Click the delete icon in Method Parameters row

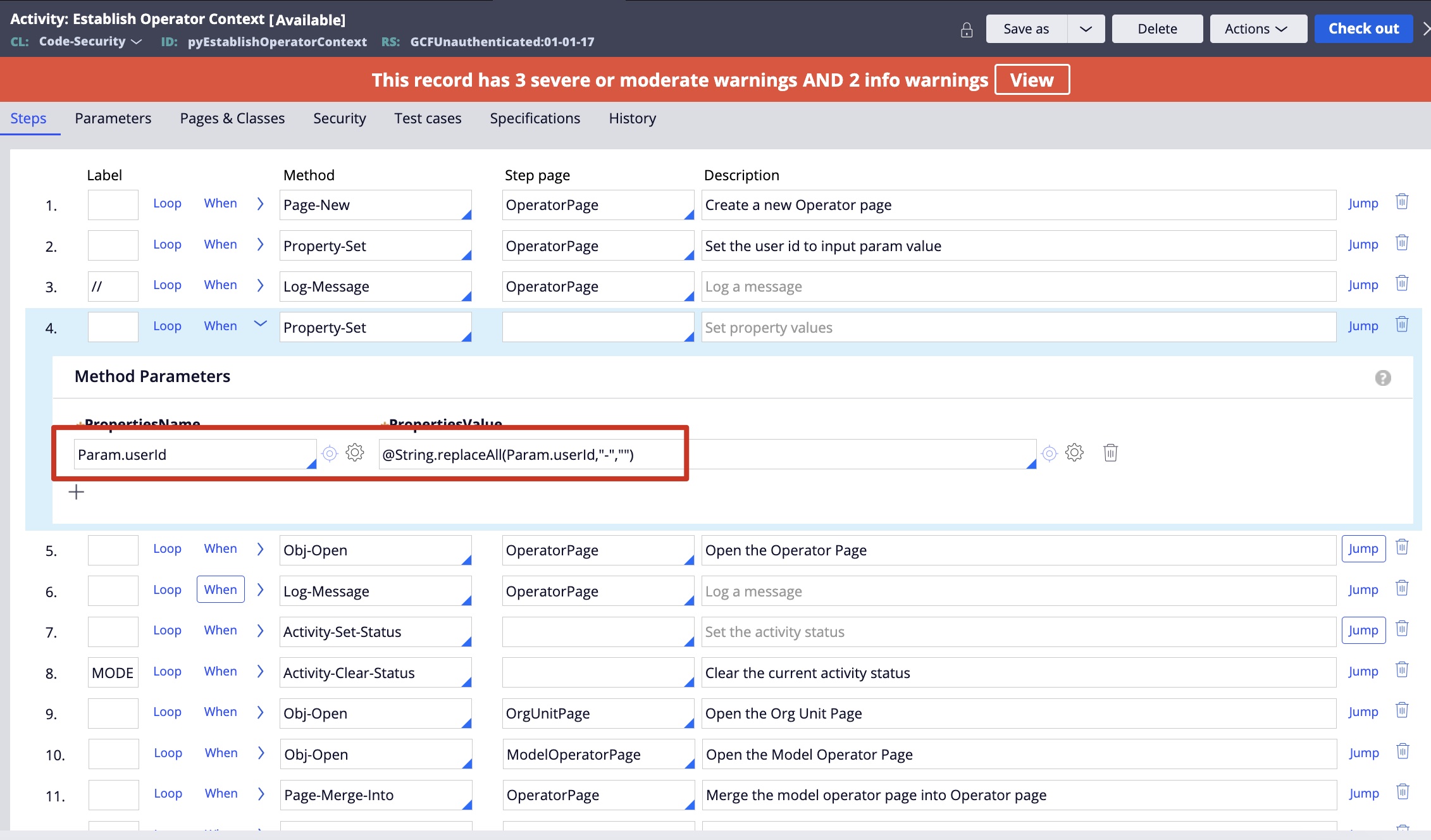tap(1110, 452)
